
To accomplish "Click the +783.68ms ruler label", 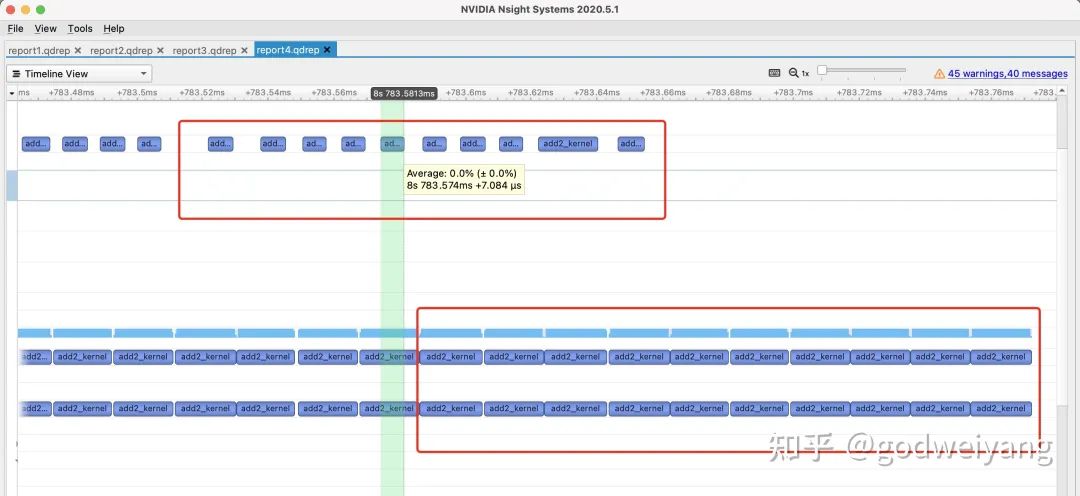I will pos(729,92).
